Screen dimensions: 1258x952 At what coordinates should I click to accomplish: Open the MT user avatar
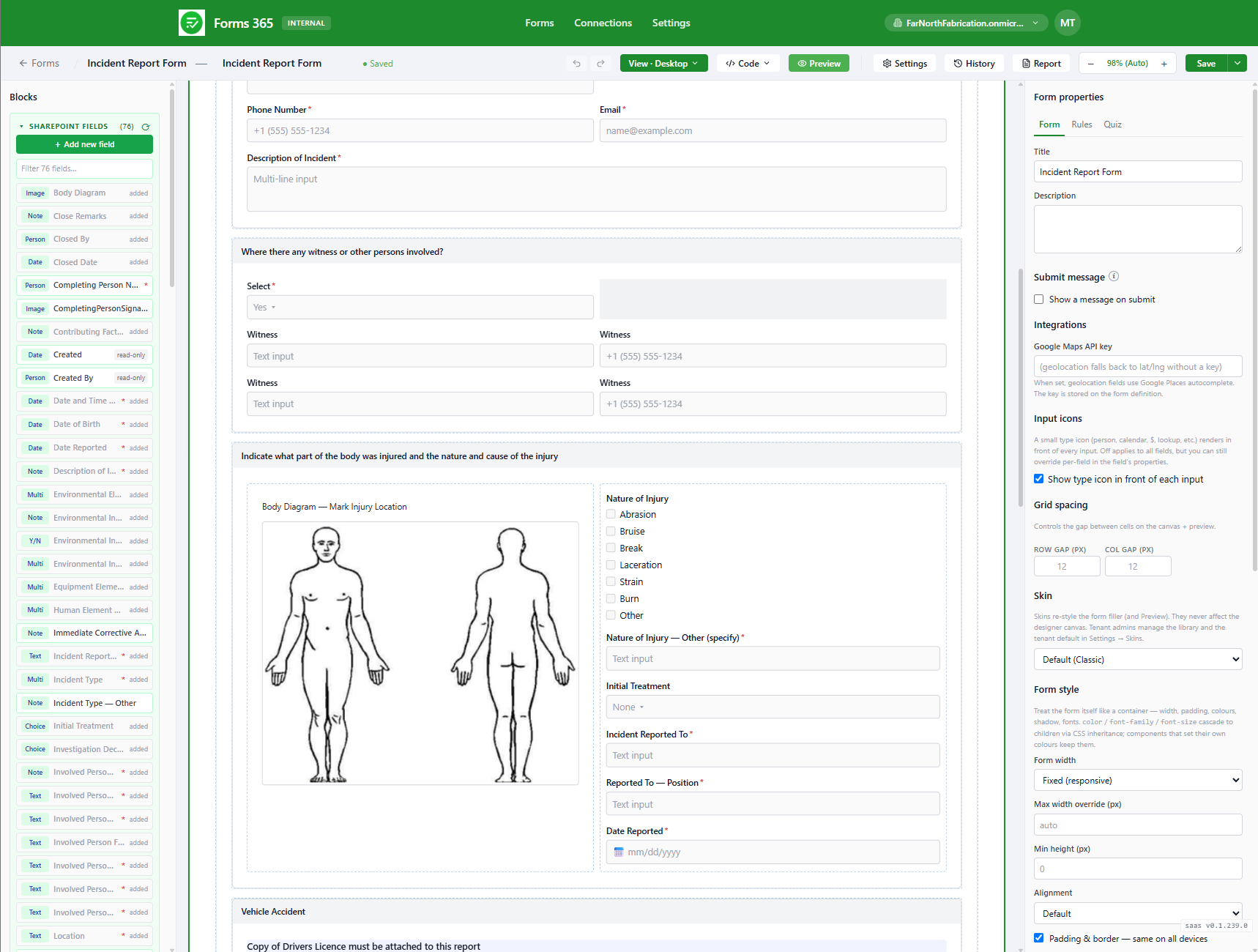tap(1068, 23)
